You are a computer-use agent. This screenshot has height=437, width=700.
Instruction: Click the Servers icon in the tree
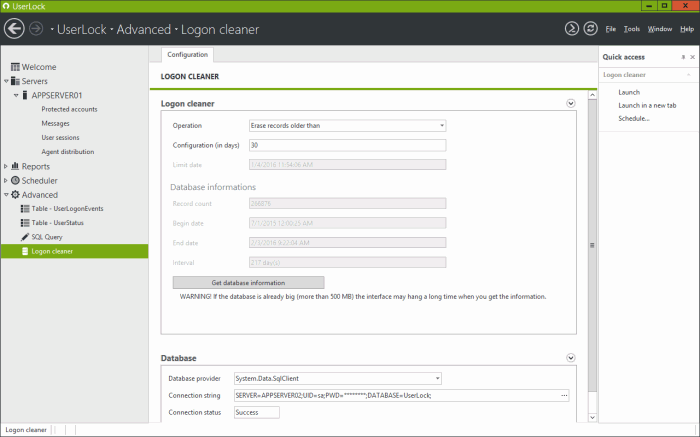(15, 81)
